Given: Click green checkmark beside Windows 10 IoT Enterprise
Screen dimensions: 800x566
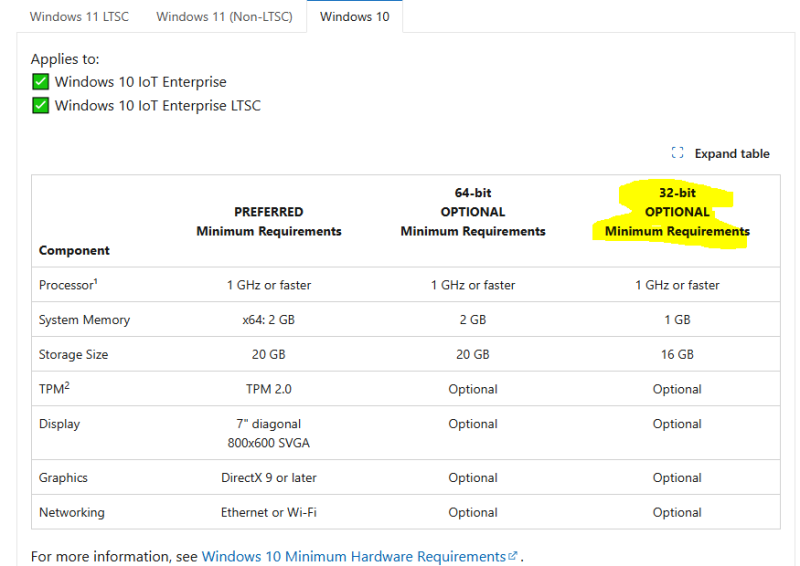Looking at the screenshot, I should pyautogui.click(x=40, y=82).
